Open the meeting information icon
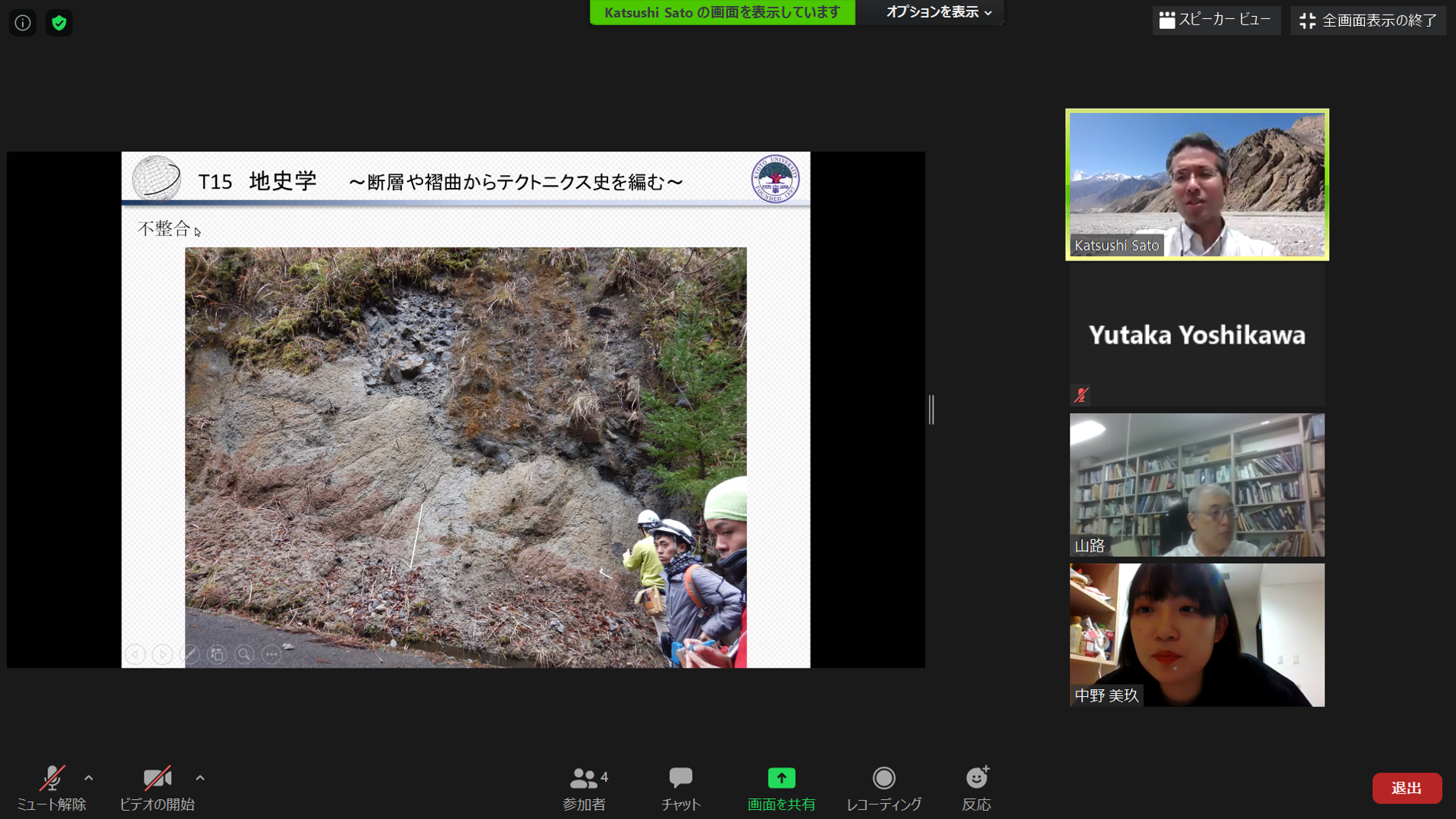 pos(23,23)
